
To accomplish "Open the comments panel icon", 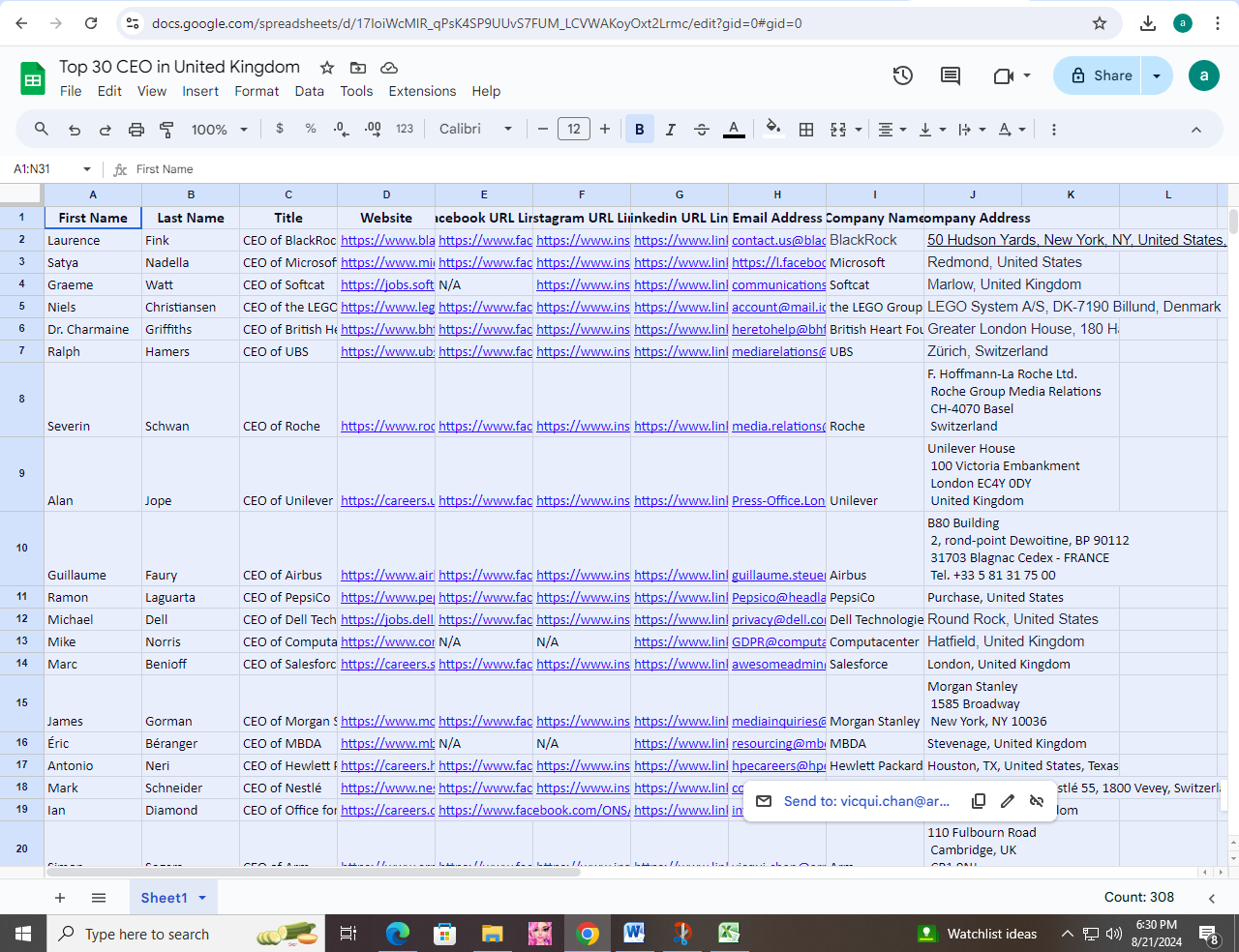I will 951,75.
